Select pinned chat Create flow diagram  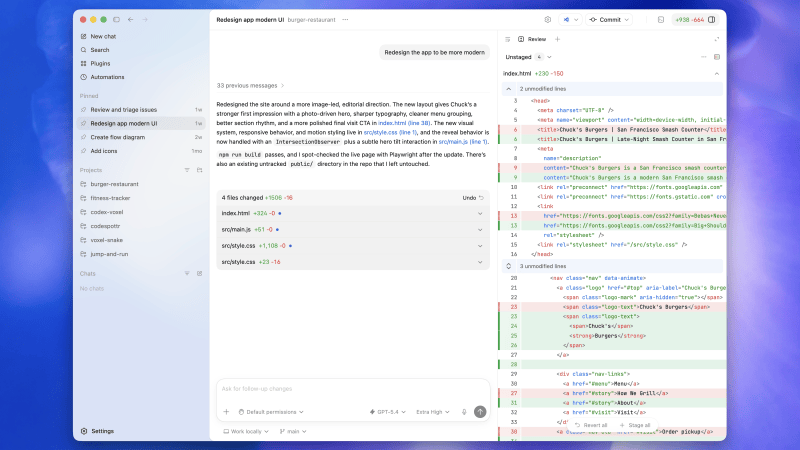coord(141,137)
